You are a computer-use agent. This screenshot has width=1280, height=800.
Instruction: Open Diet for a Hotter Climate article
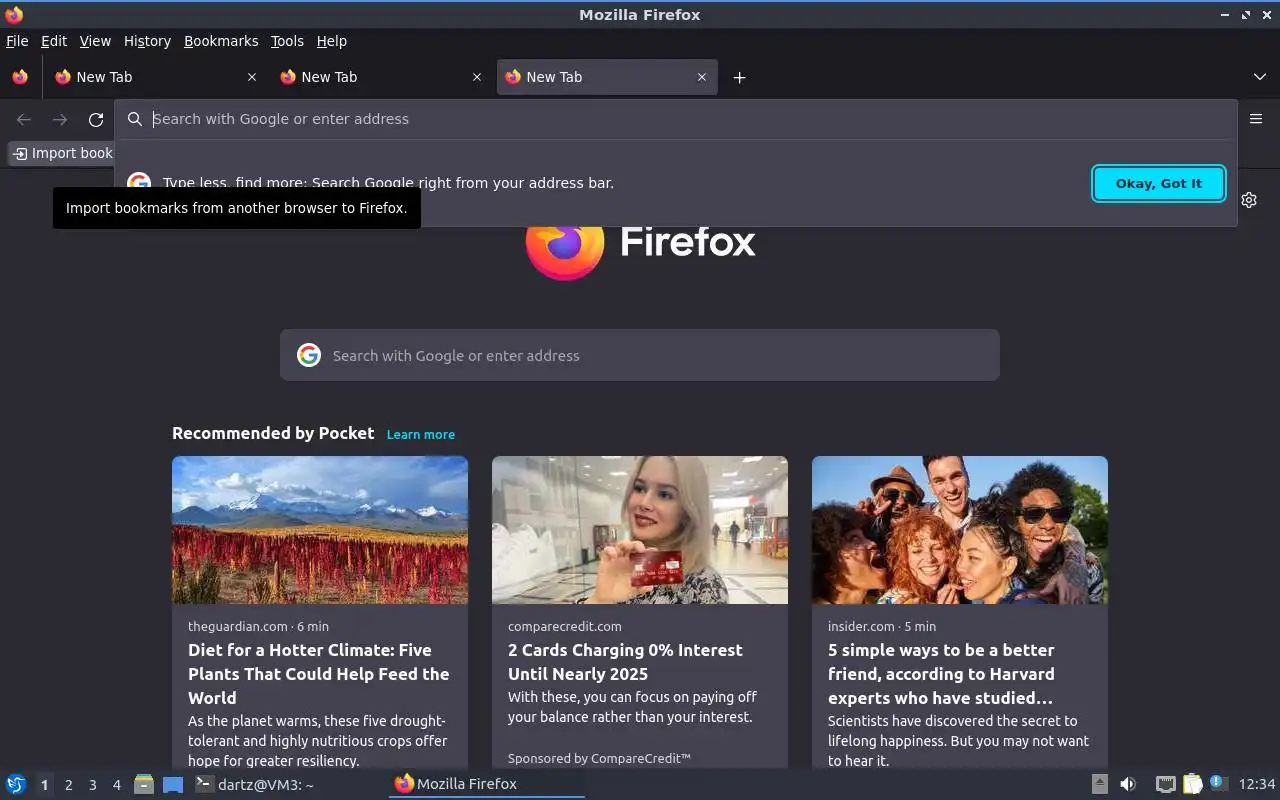coord(319,674)
